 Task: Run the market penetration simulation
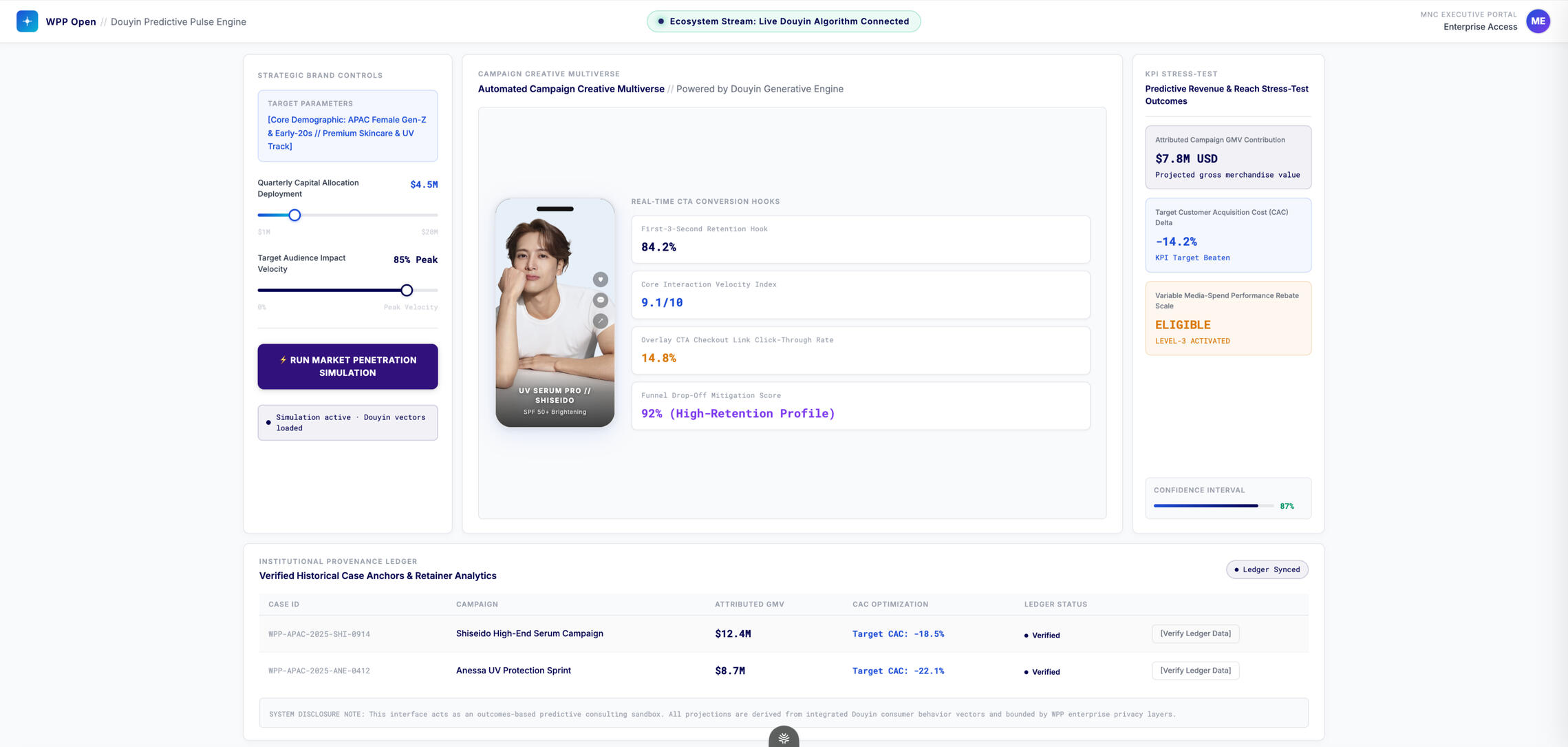pyautogui.click(x=347, y=366)
